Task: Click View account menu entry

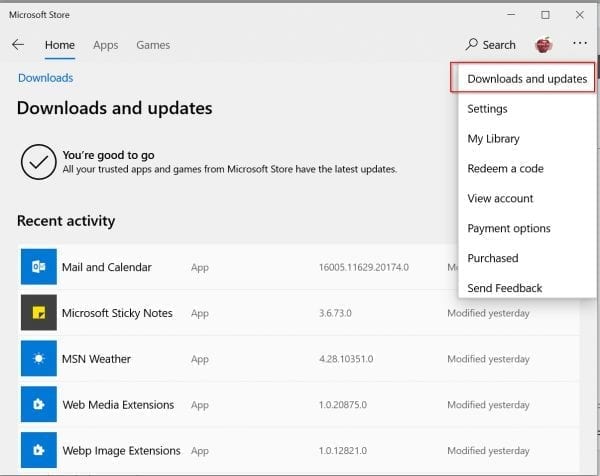Action: [x=500, y=199]
